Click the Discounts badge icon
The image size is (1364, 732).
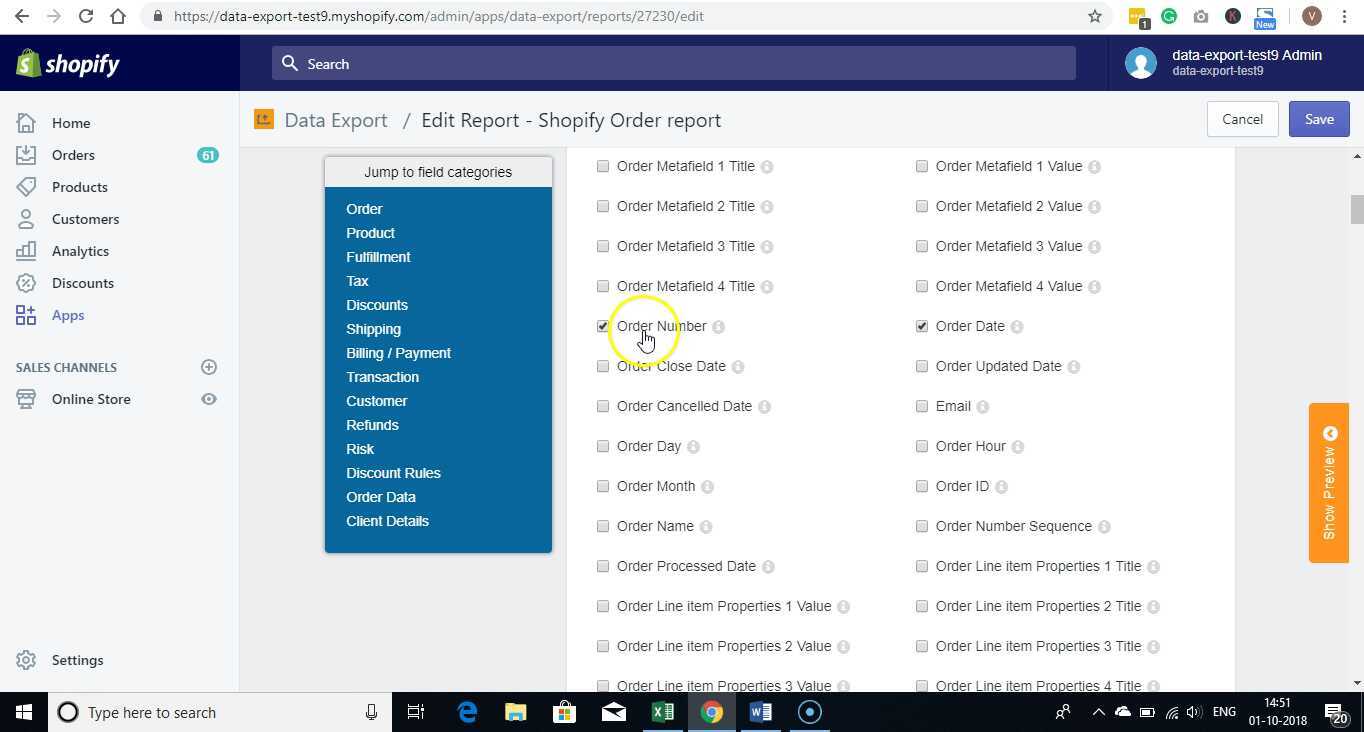click(26, 283)
